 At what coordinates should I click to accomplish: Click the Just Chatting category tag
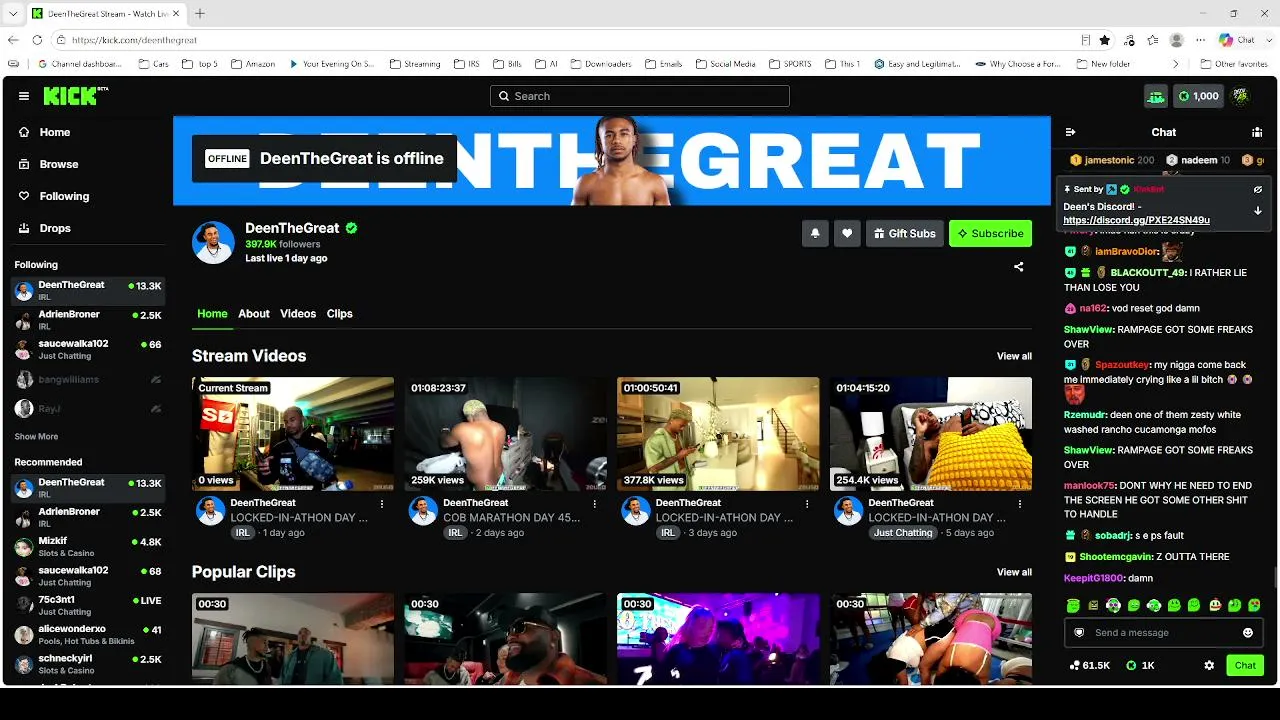click(x=903, y=533)
